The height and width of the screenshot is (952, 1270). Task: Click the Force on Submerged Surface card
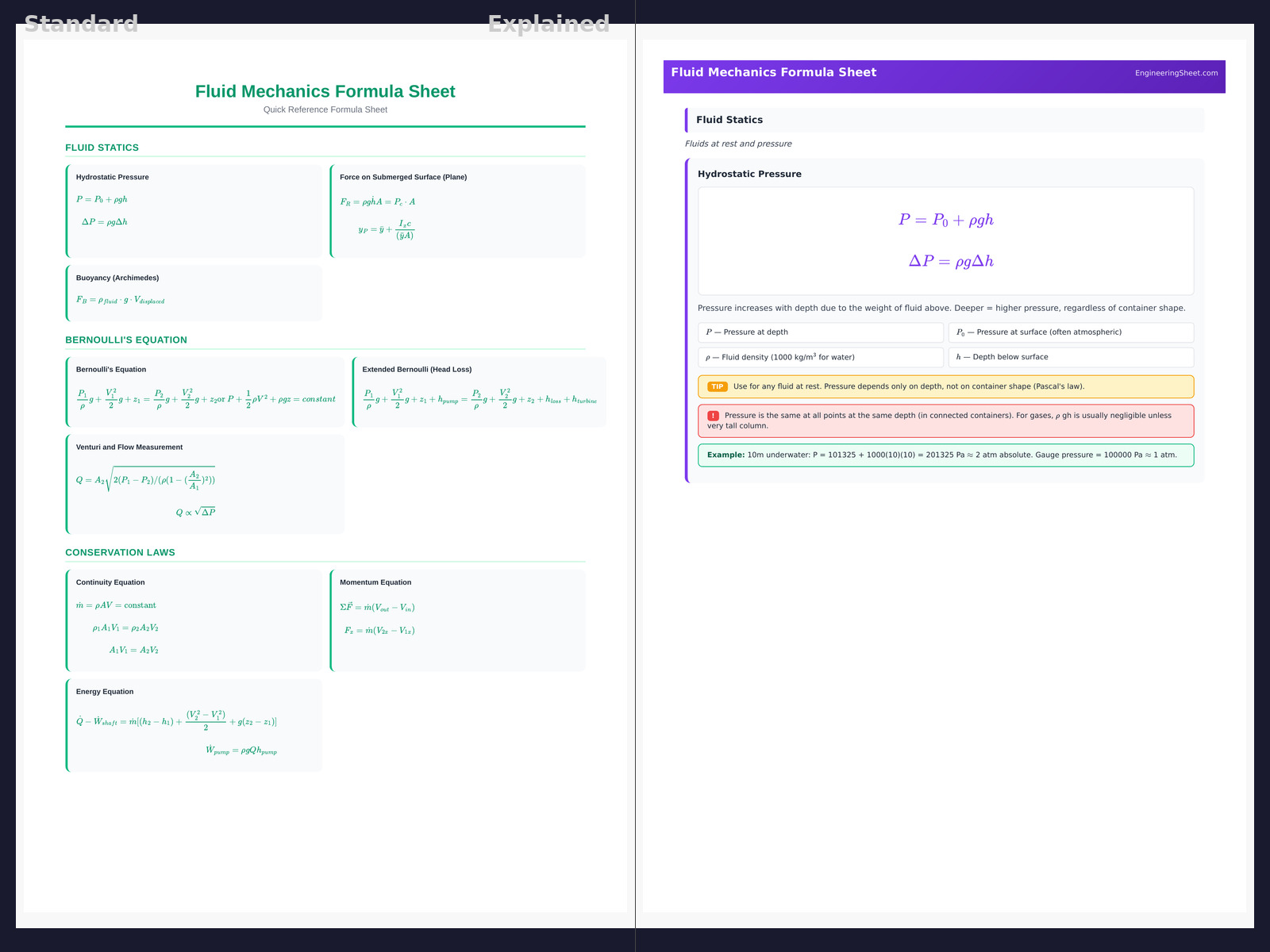coord(458,211)
